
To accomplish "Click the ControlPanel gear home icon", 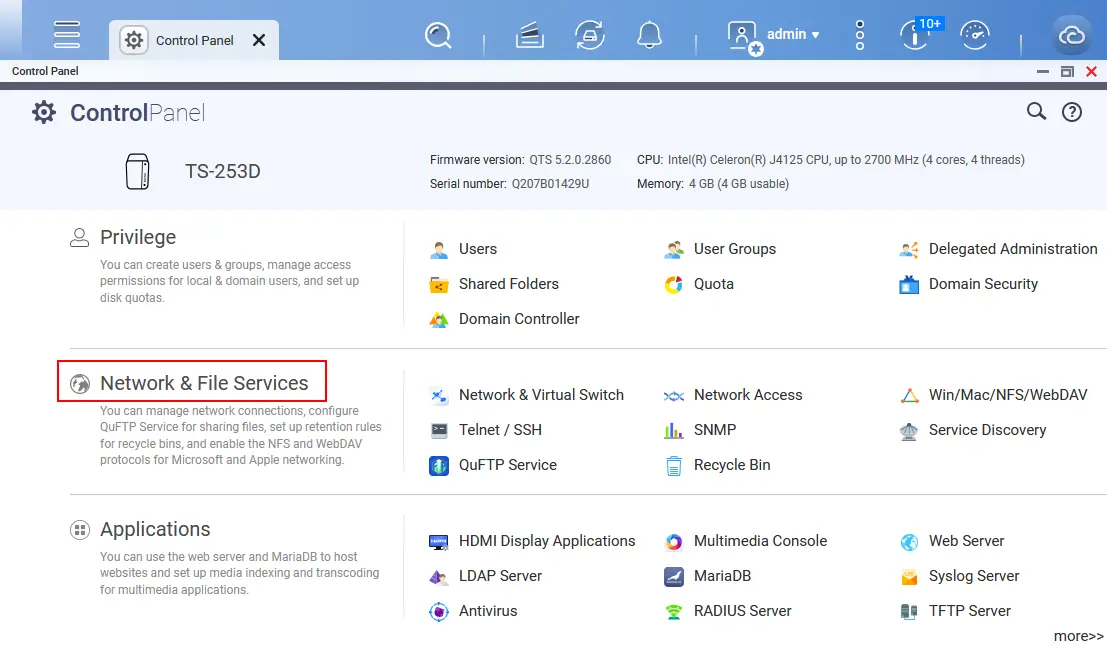I will pyautogui.click(x=44, y=112).
